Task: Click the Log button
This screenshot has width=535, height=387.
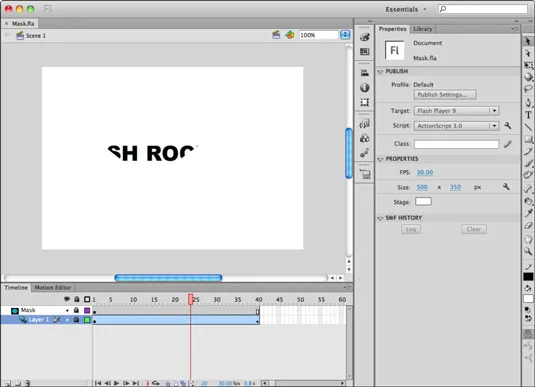Action: coord(411,229)
